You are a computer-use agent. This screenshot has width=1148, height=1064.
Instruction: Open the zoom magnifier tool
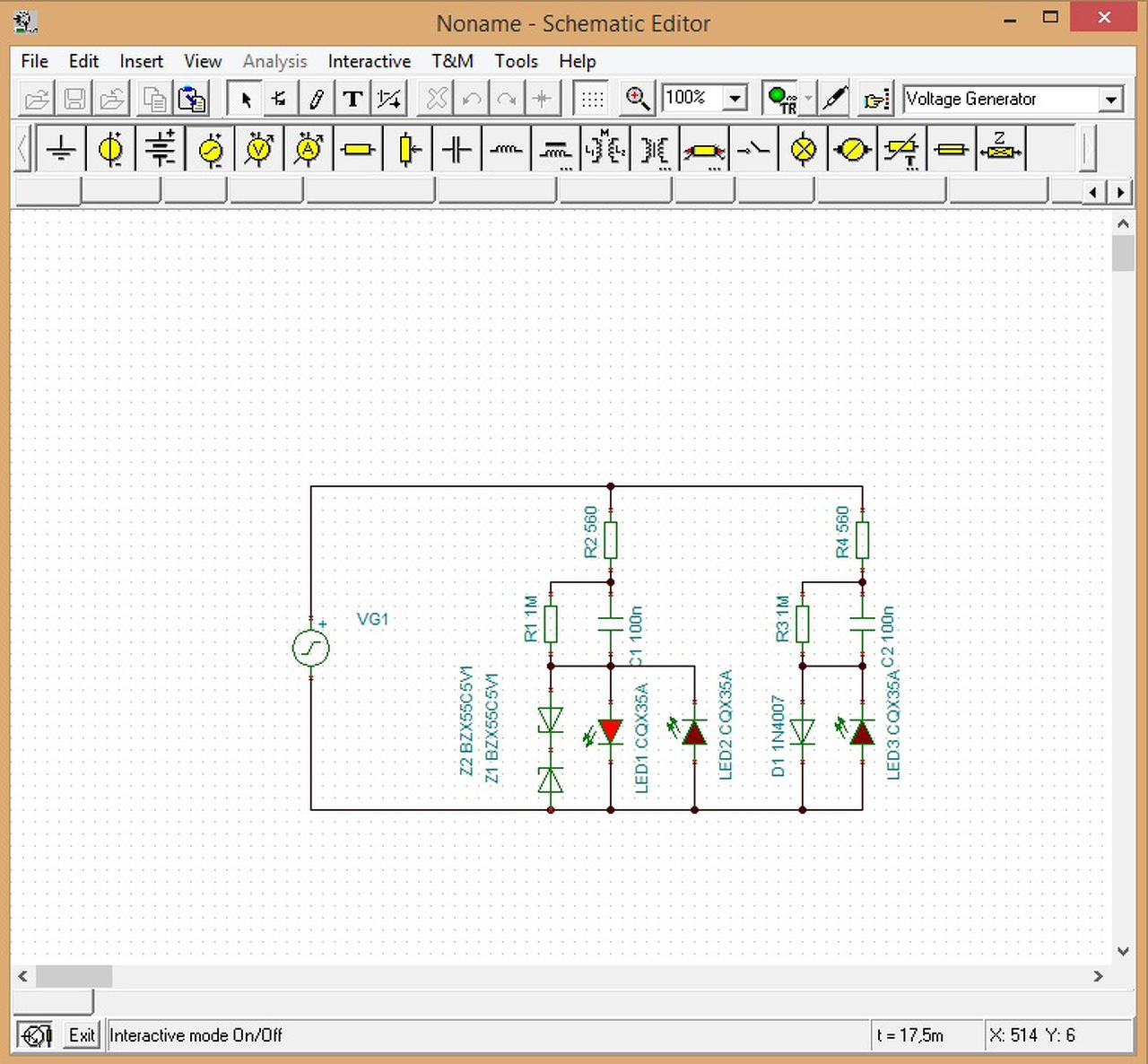(637, 99)
